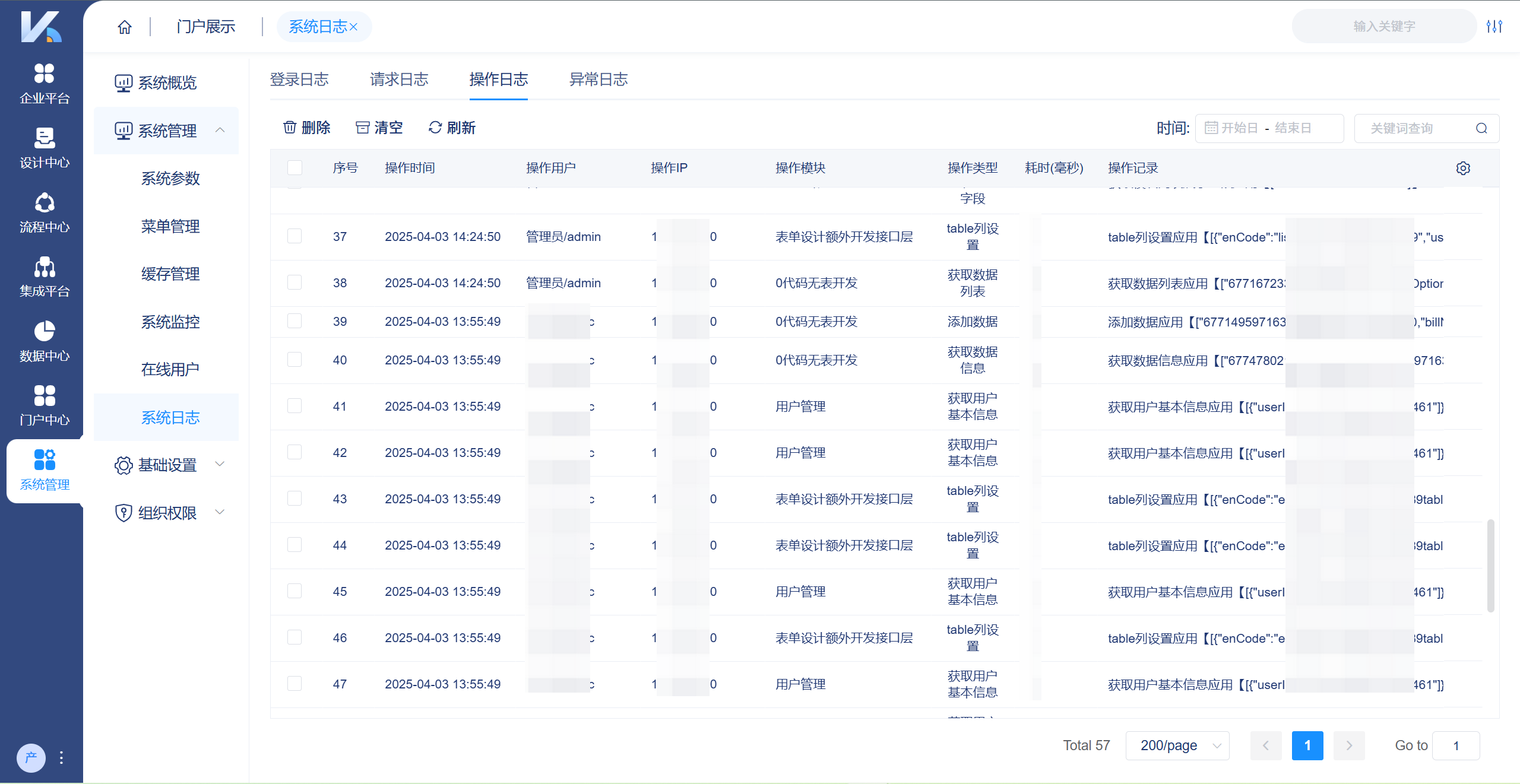Toggle the select-all header checkbox
This screenshot has width=1520, height=784.
click(294, 168)
